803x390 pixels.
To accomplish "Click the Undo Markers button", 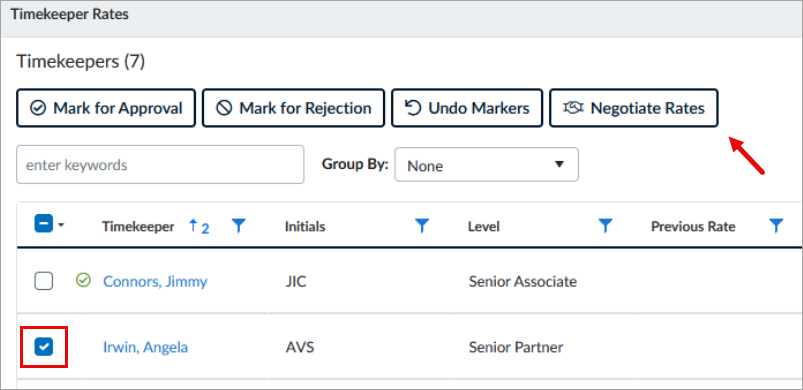I will 467,108.
